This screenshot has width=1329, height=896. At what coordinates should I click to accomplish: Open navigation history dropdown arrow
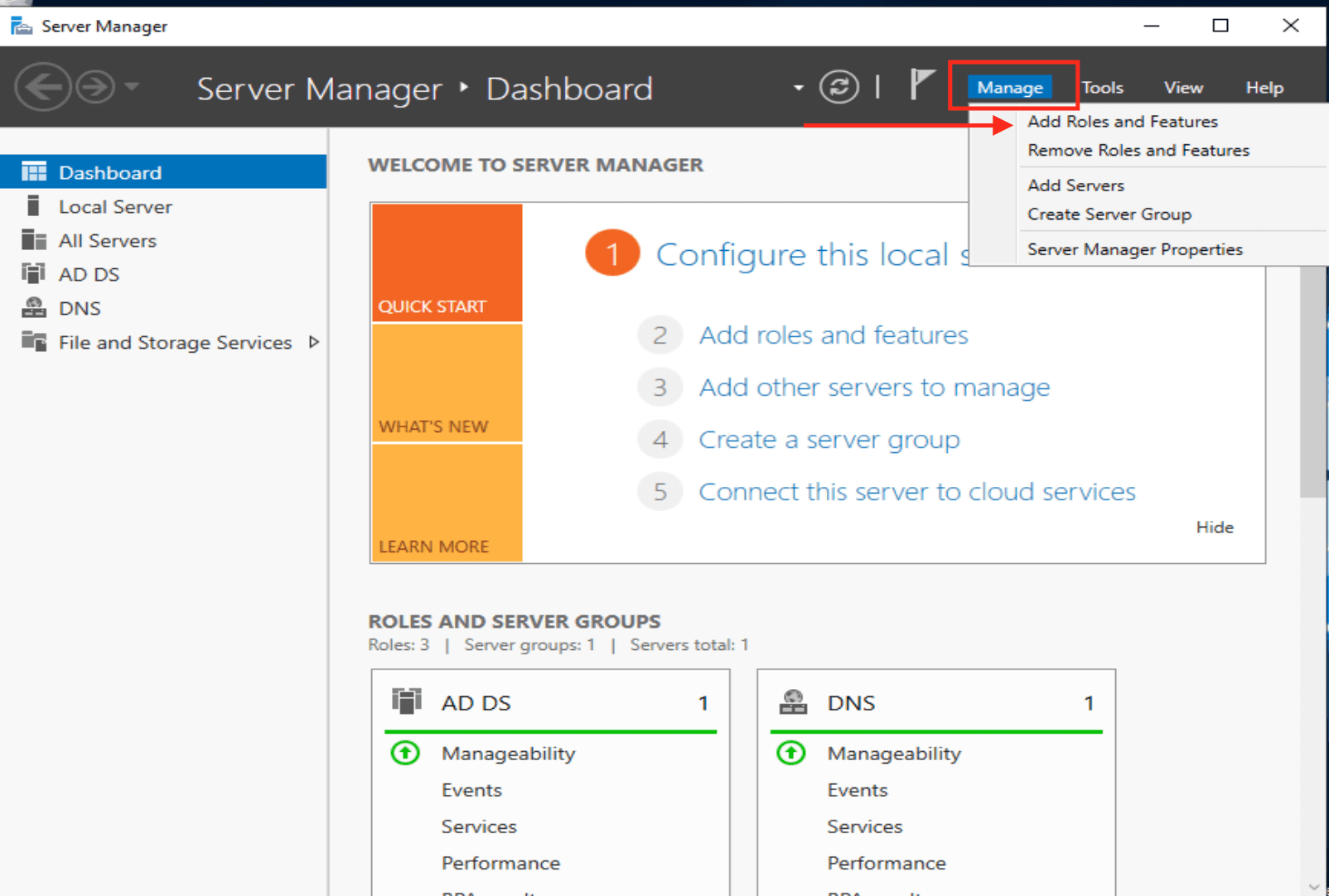pos(133,86)
